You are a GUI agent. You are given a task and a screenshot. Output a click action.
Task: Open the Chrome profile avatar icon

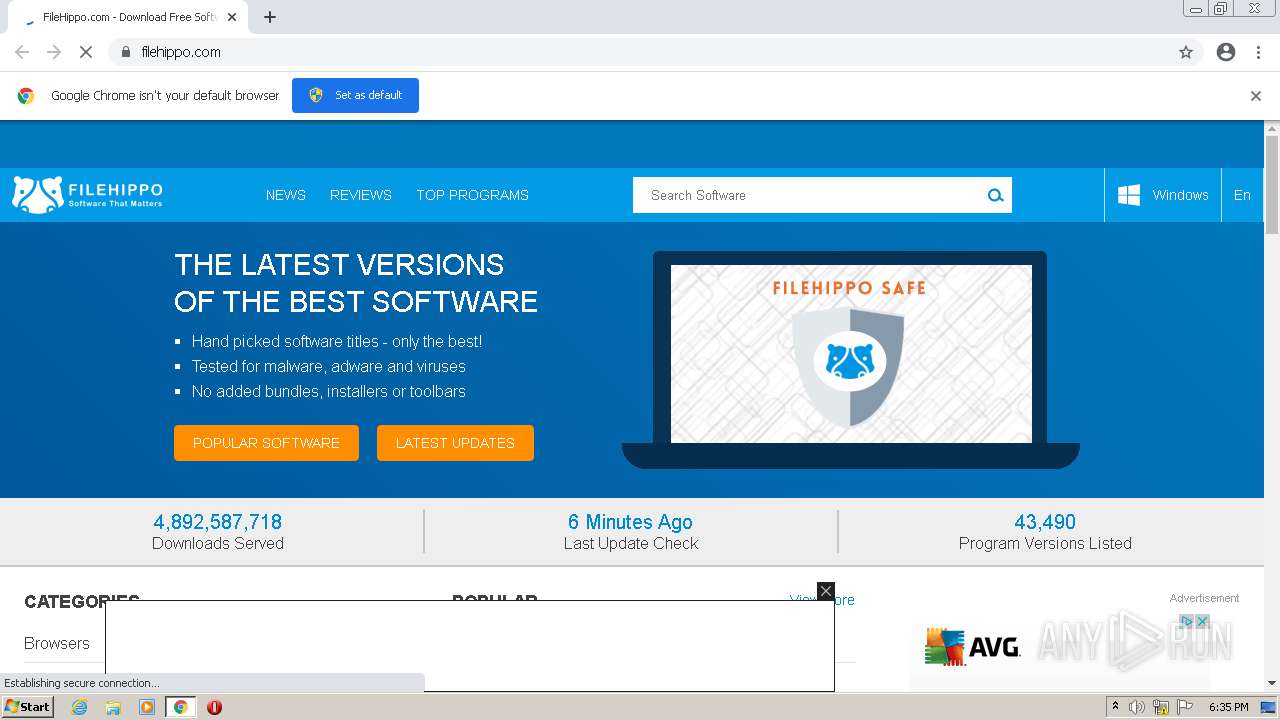click(x=1226, y=52)
